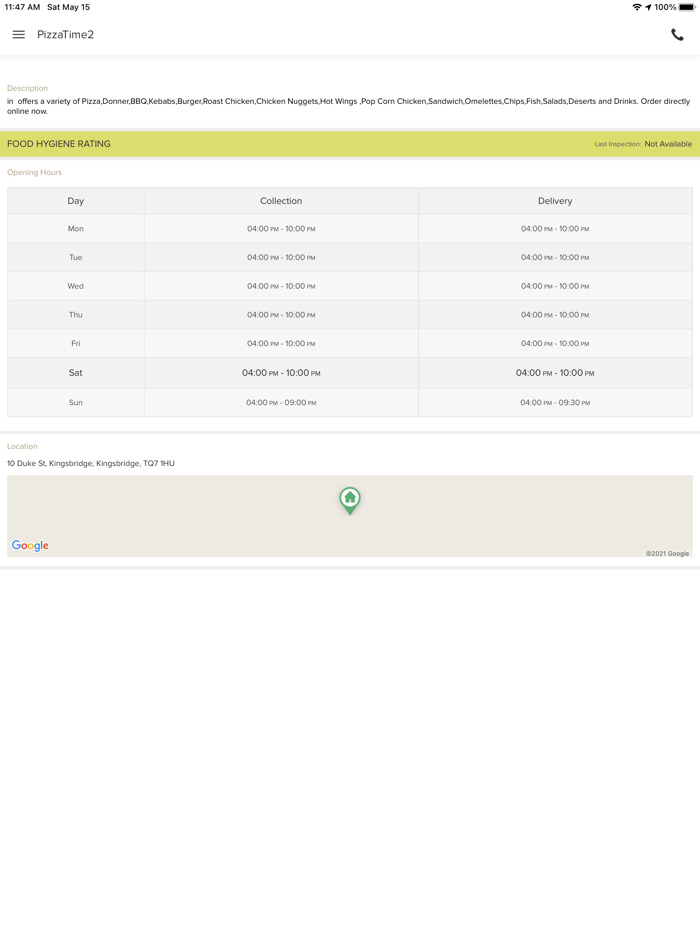Select Wednesday collection hours cell
The width and height of the screenshot is (700, 934).
coord(281,286)
